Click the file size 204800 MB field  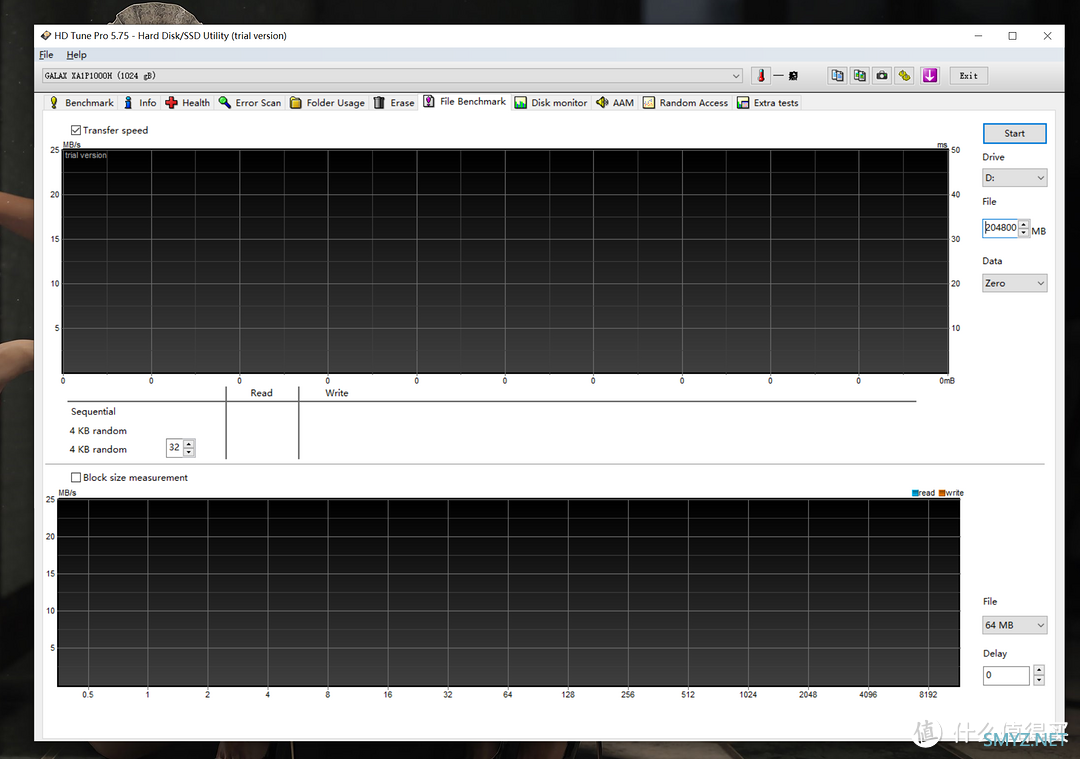1000,228
